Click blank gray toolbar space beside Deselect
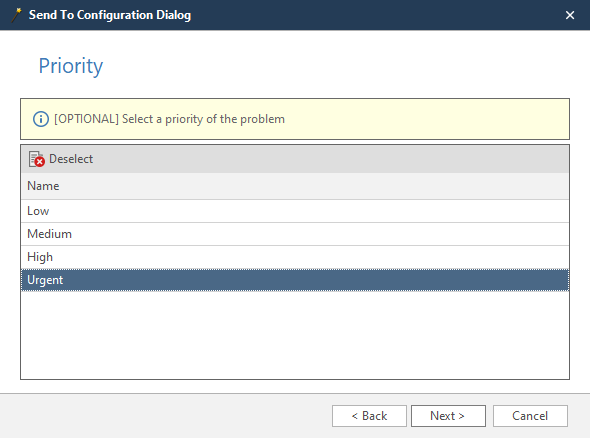590x438 pixels. (x=331, y=159)
